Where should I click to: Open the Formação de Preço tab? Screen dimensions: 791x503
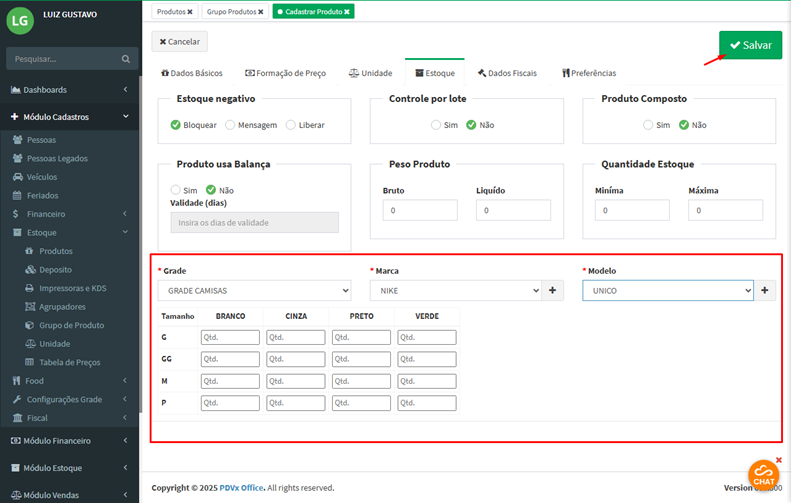(x=285, y=73)
